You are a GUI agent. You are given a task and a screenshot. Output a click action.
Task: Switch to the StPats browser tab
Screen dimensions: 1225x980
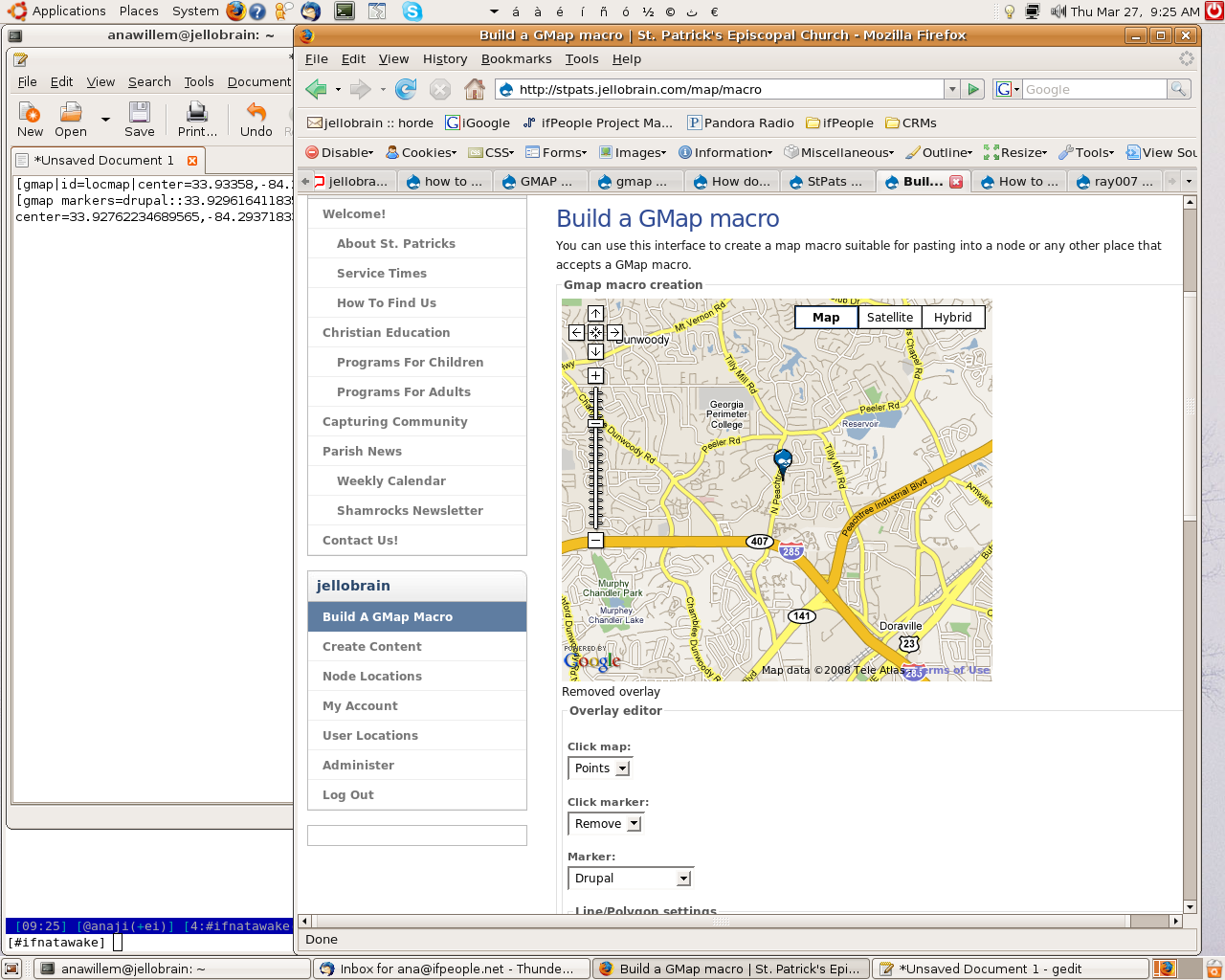tap(827, 182)
